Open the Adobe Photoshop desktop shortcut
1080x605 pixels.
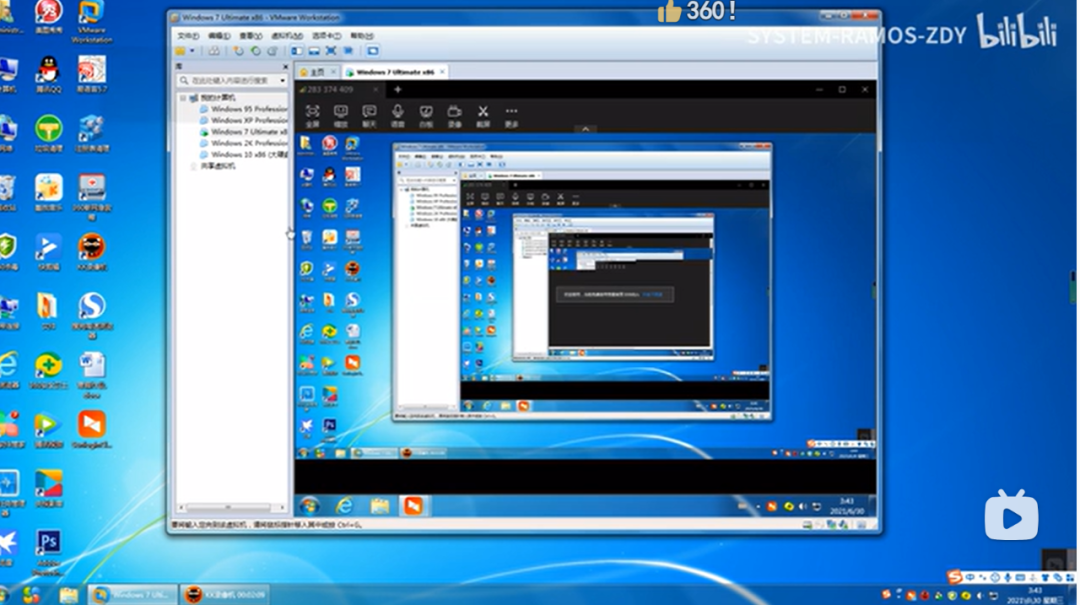tap(48, 551)
